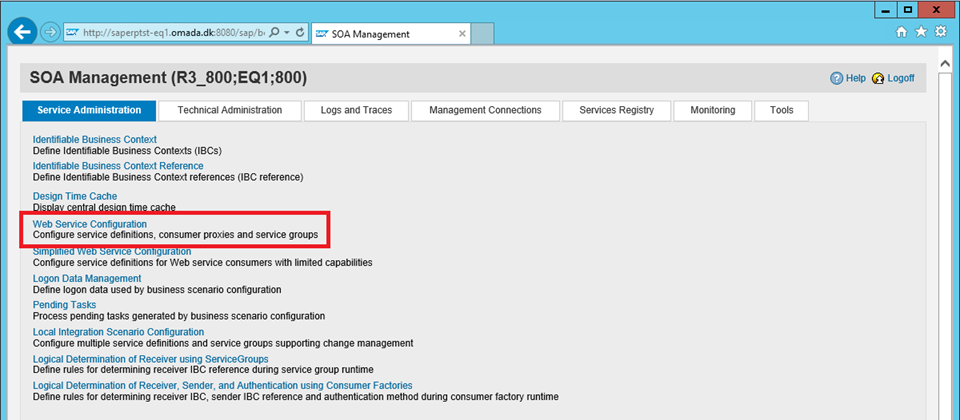The image size is (960, 420).
Task: Switch to the Tools tab
Action: pyautogui.click(x=782, y=110)
